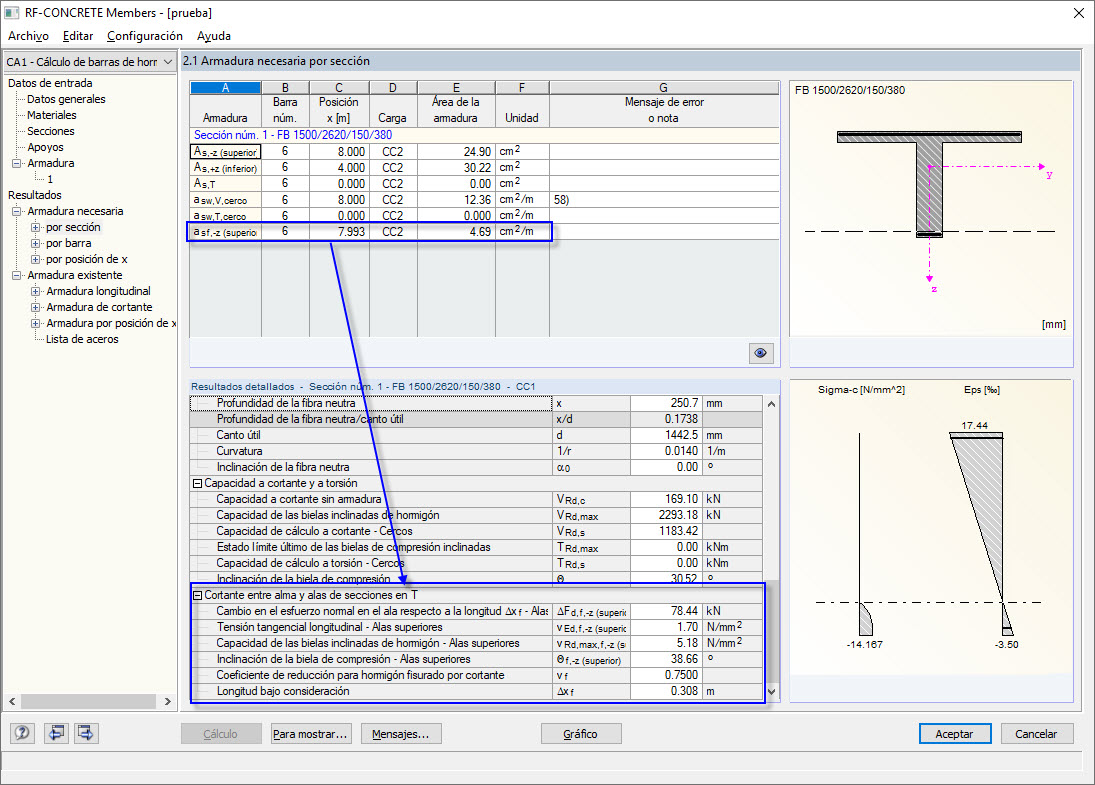Click the Gráfico button

(x=580, y=734)
